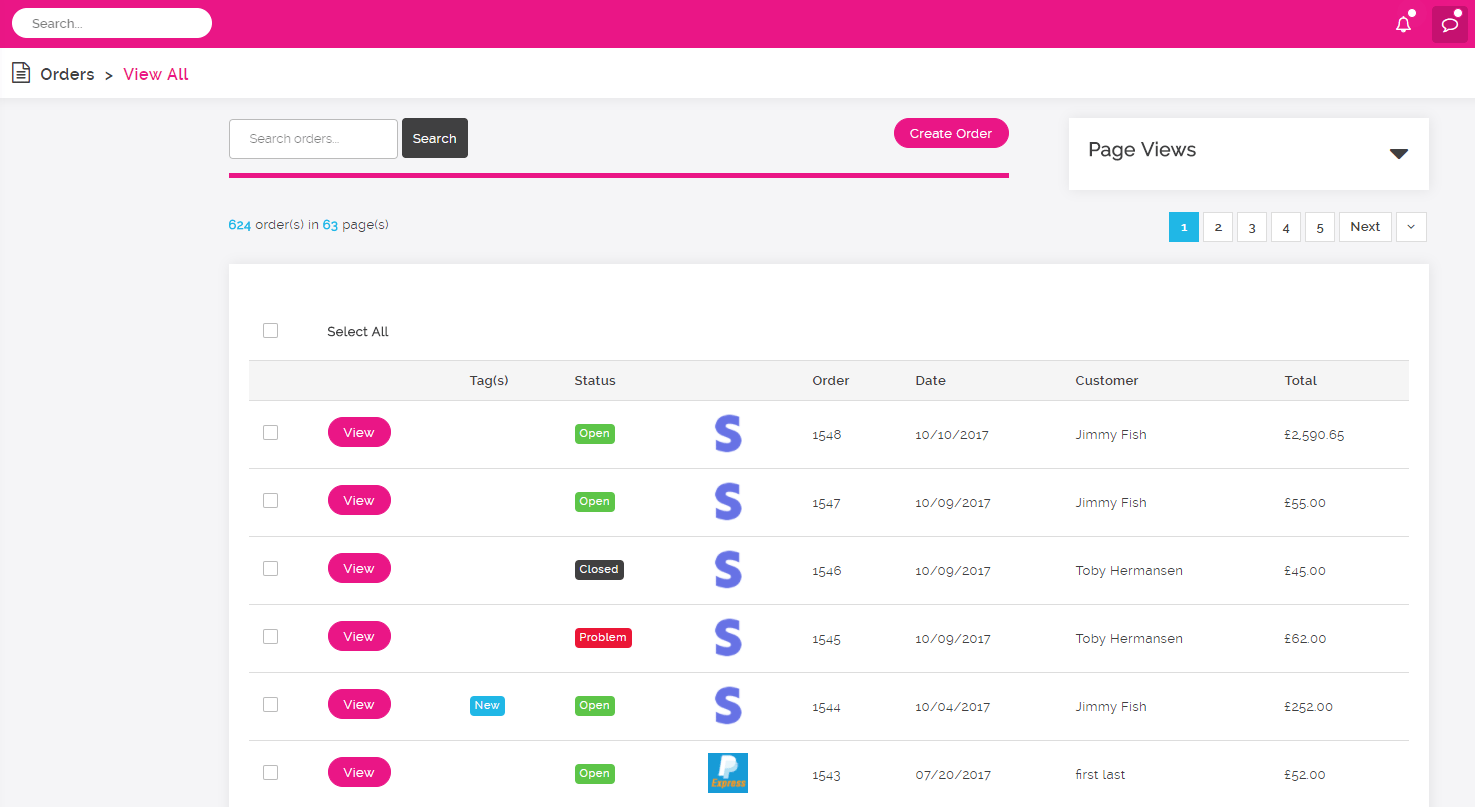Click the Total column header
Image resolution: width=1475 pixels, height=807 pixels.
(1301, 380)
